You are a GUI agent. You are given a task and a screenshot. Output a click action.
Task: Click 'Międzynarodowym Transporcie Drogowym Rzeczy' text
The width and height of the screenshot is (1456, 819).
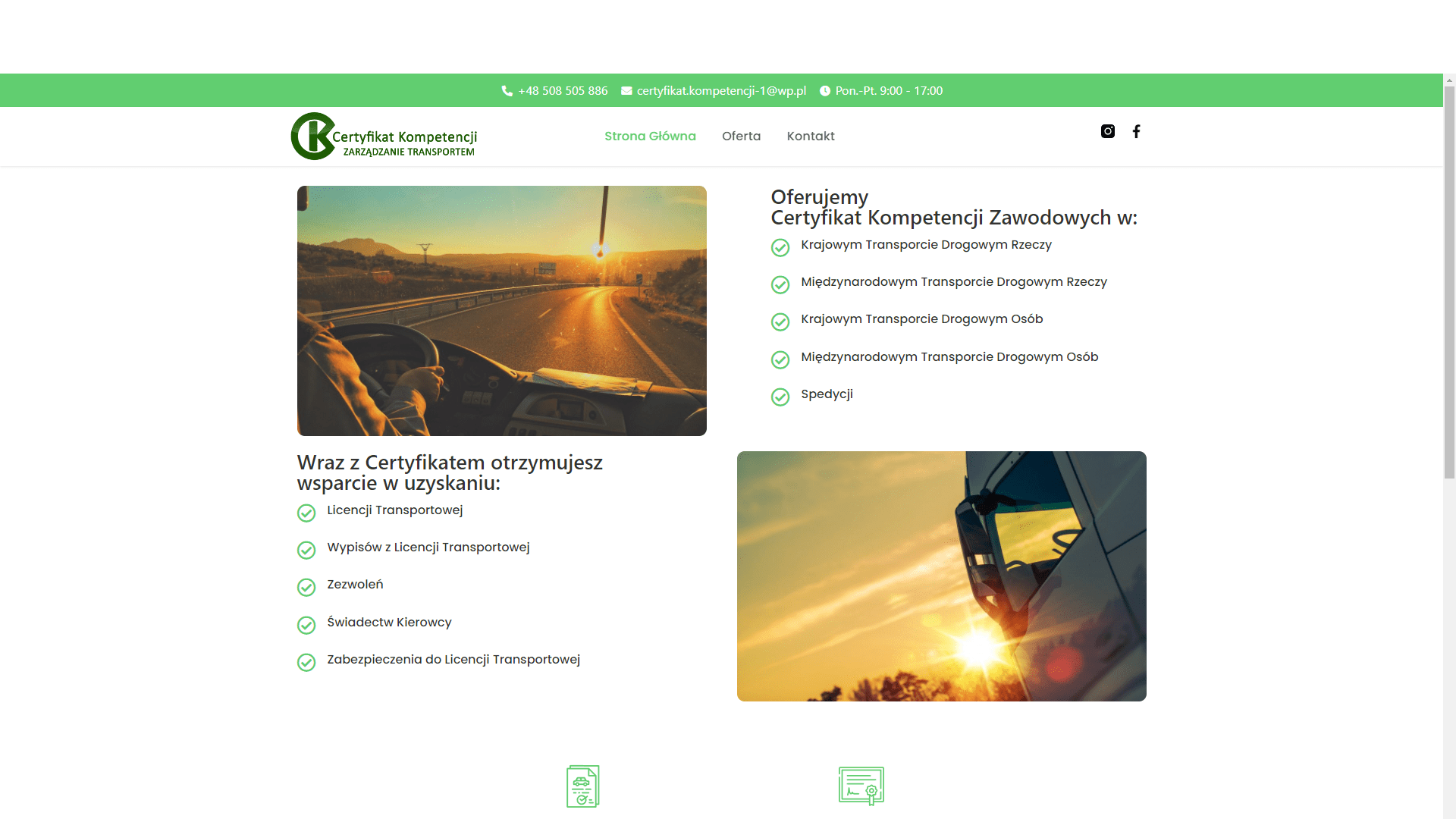(x=954, y=282)
